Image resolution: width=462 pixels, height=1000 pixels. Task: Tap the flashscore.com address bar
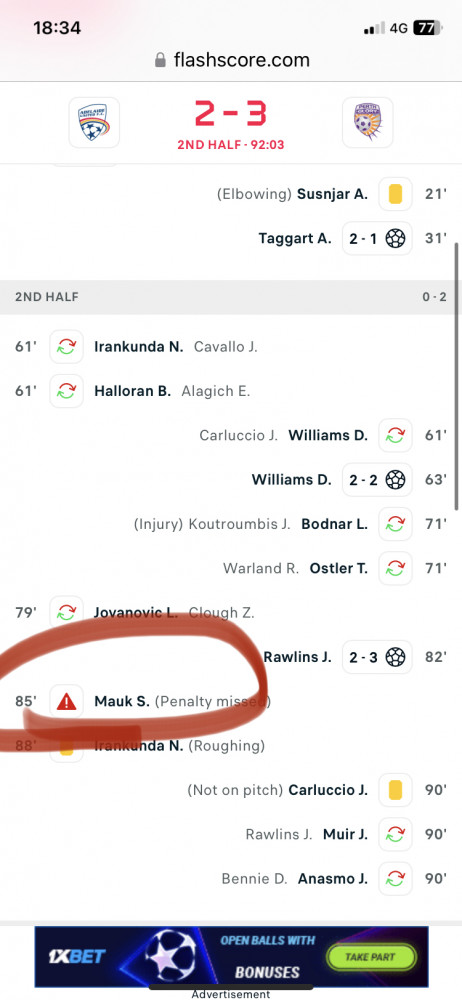point(232,61)
